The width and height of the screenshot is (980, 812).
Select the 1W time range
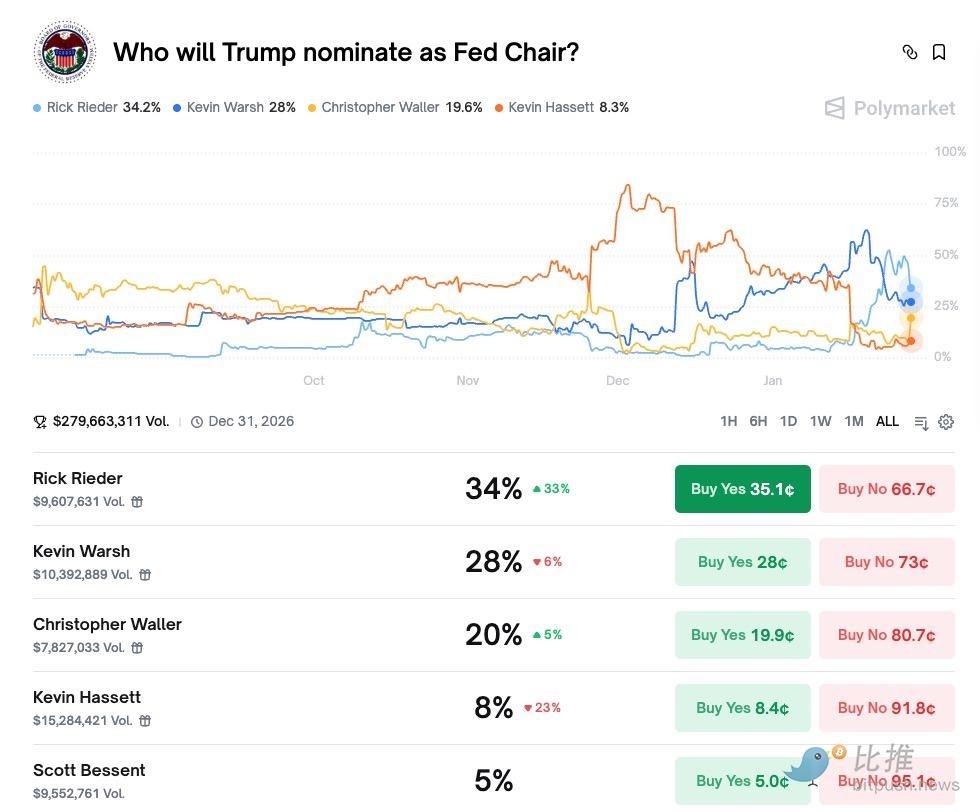tap(820, 422)
